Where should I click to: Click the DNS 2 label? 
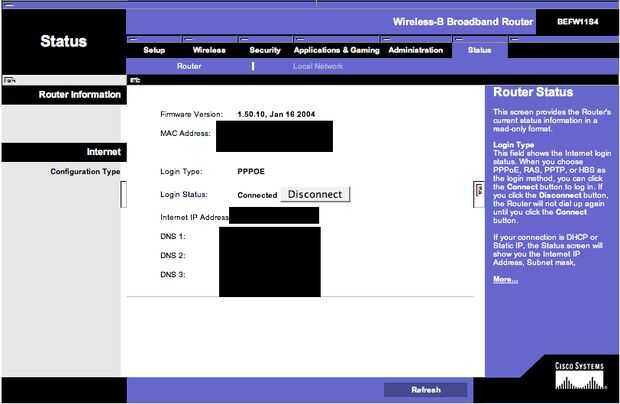(173, 255)
